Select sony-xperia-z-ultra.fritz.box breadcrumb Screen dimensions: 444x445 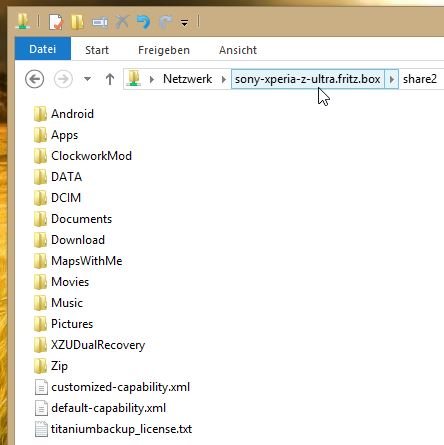(x=308, y=79)
